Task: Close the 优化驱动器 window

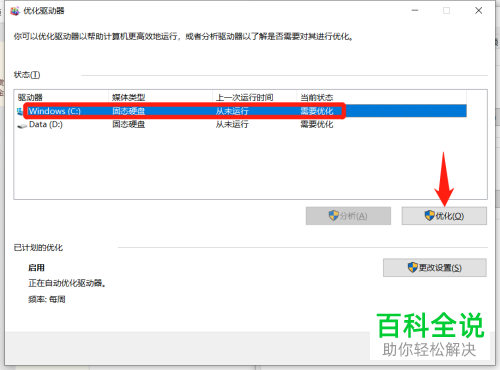Action: click(x=479, y=11)
